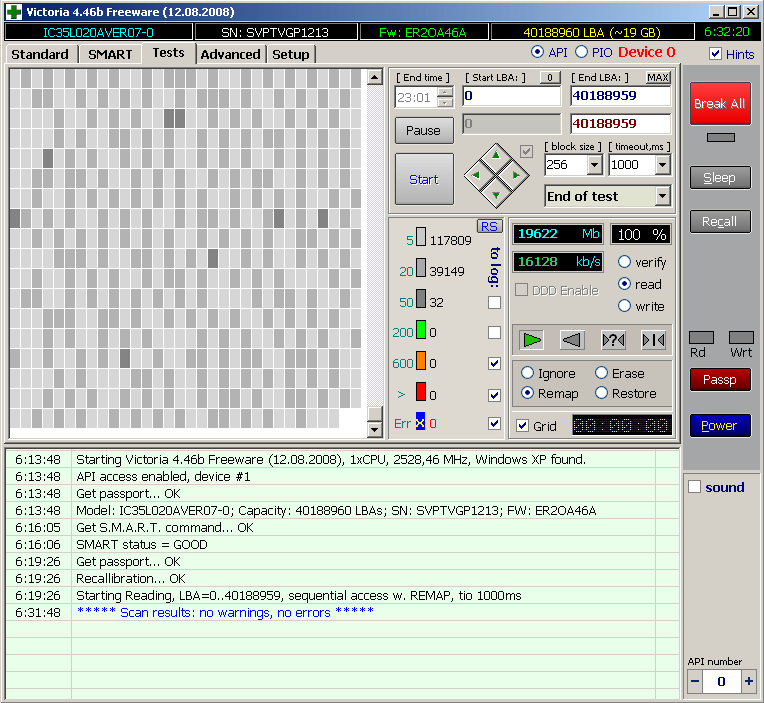This screenshot has height=703, width=764.
Task: Click the End LBA input field
Action: click(620, 95)
